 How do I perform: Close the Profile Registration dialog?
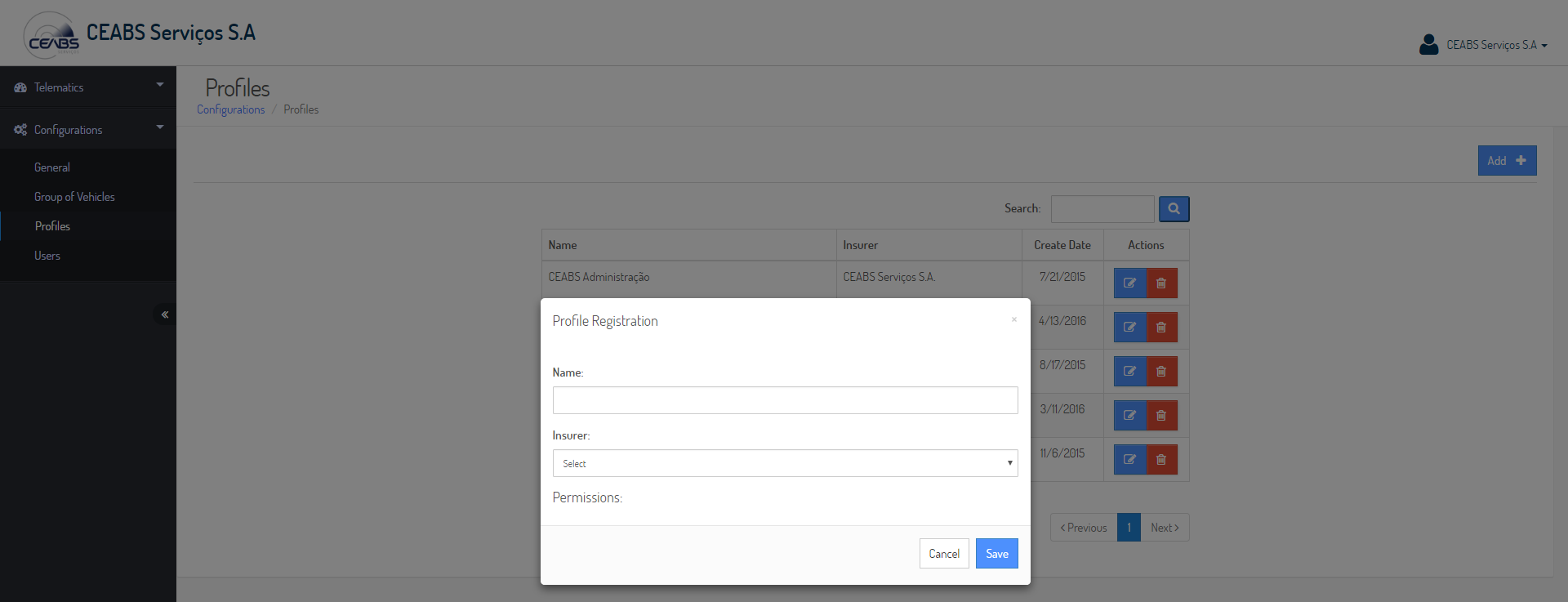(x=1013, y=319)
